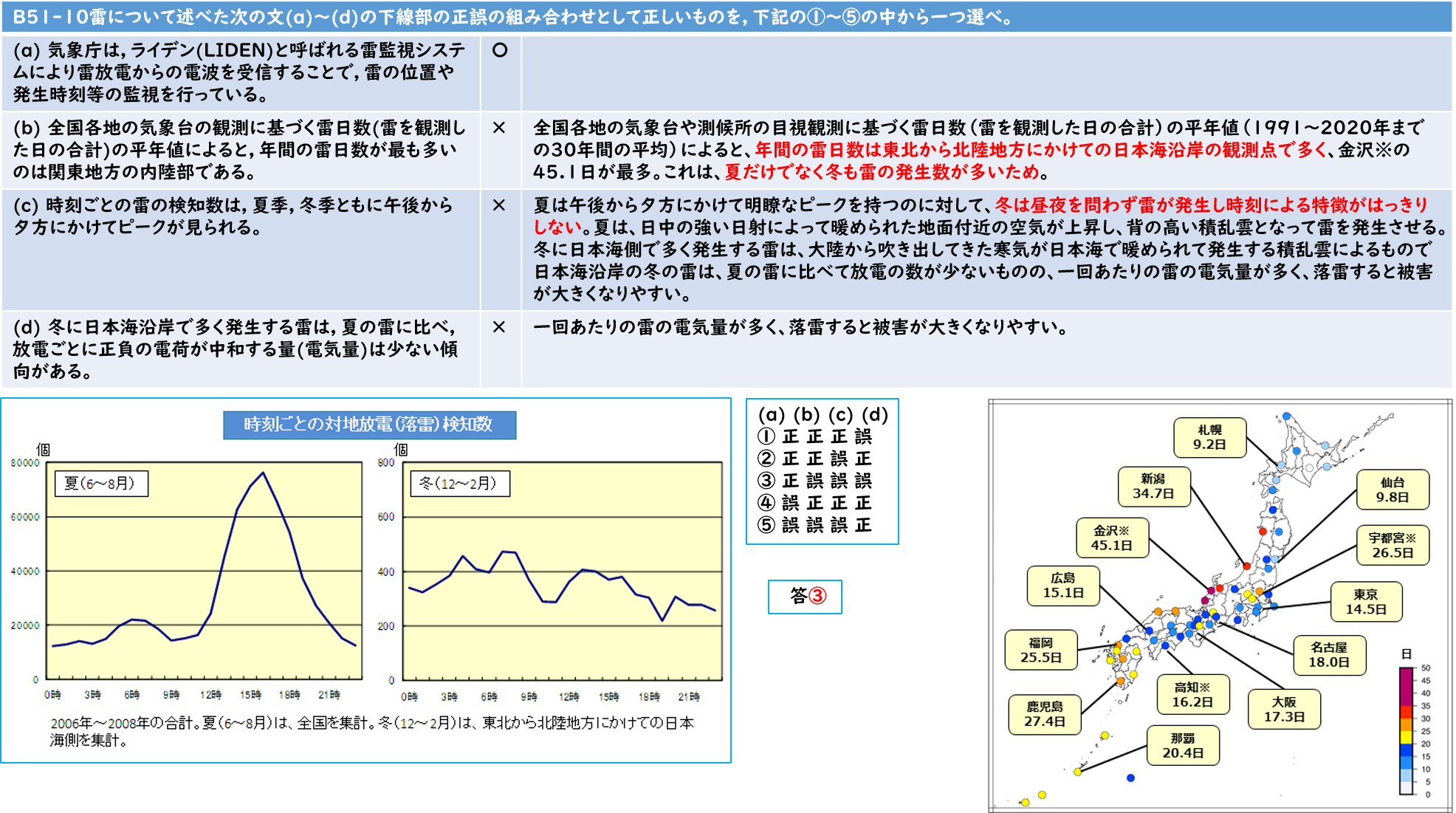The height and width of the screenshot is (813, 1456).
Task: Click the empty blue-bordered black box
Action: pos(822,471)
